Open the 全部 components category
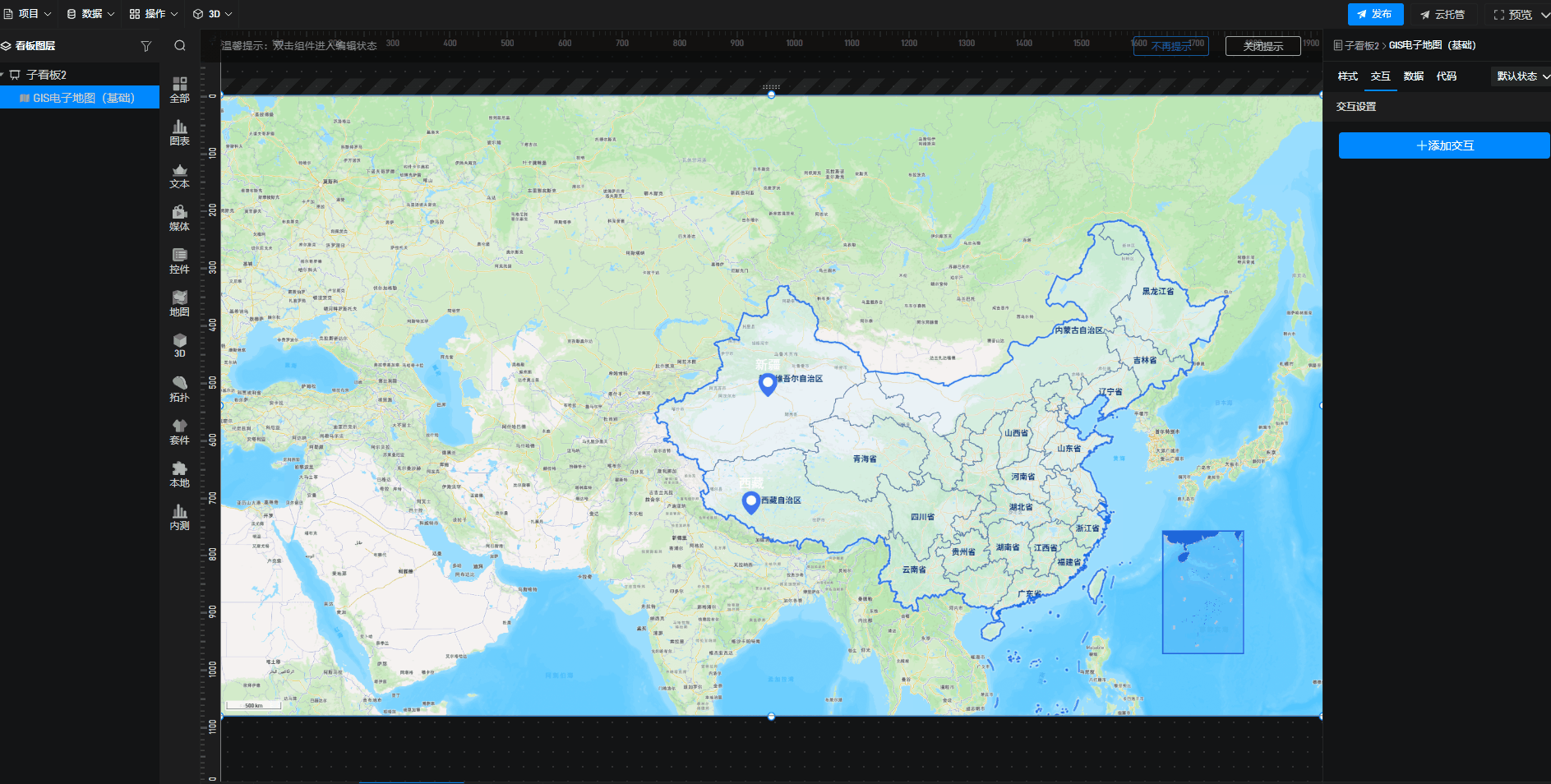Image resolution: width=1551 pixels, height=784 pixels. click(x=179, y=90)
